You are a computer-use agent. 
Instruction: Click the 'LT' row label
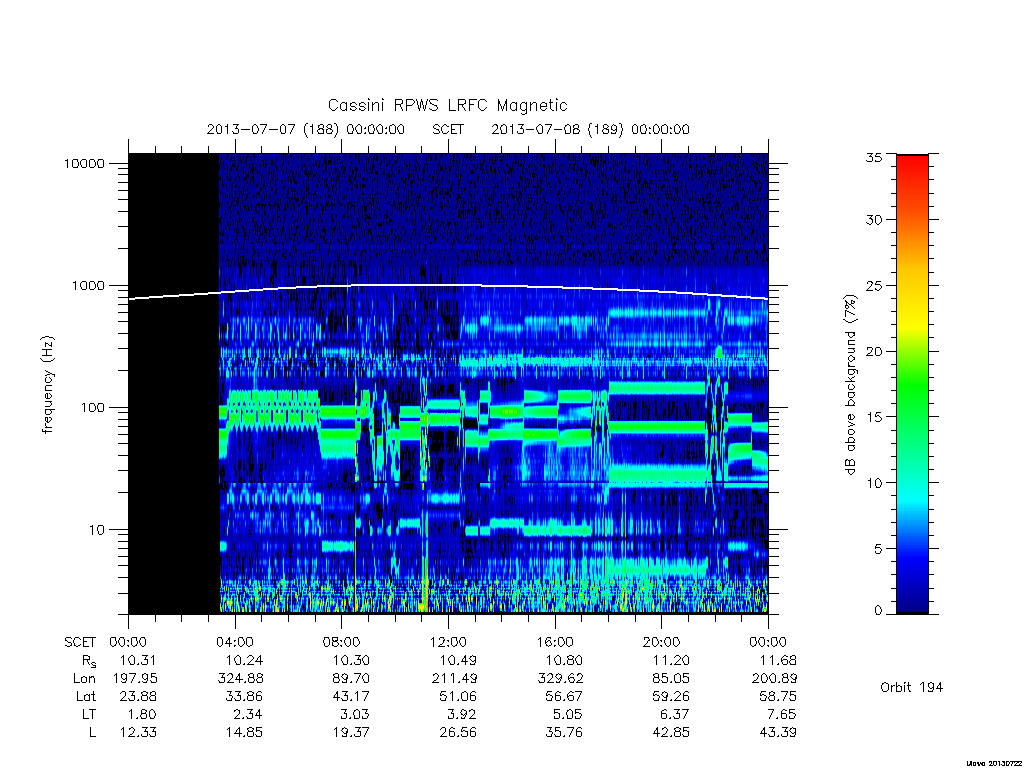pyautogui.click(x=89, y=714)
